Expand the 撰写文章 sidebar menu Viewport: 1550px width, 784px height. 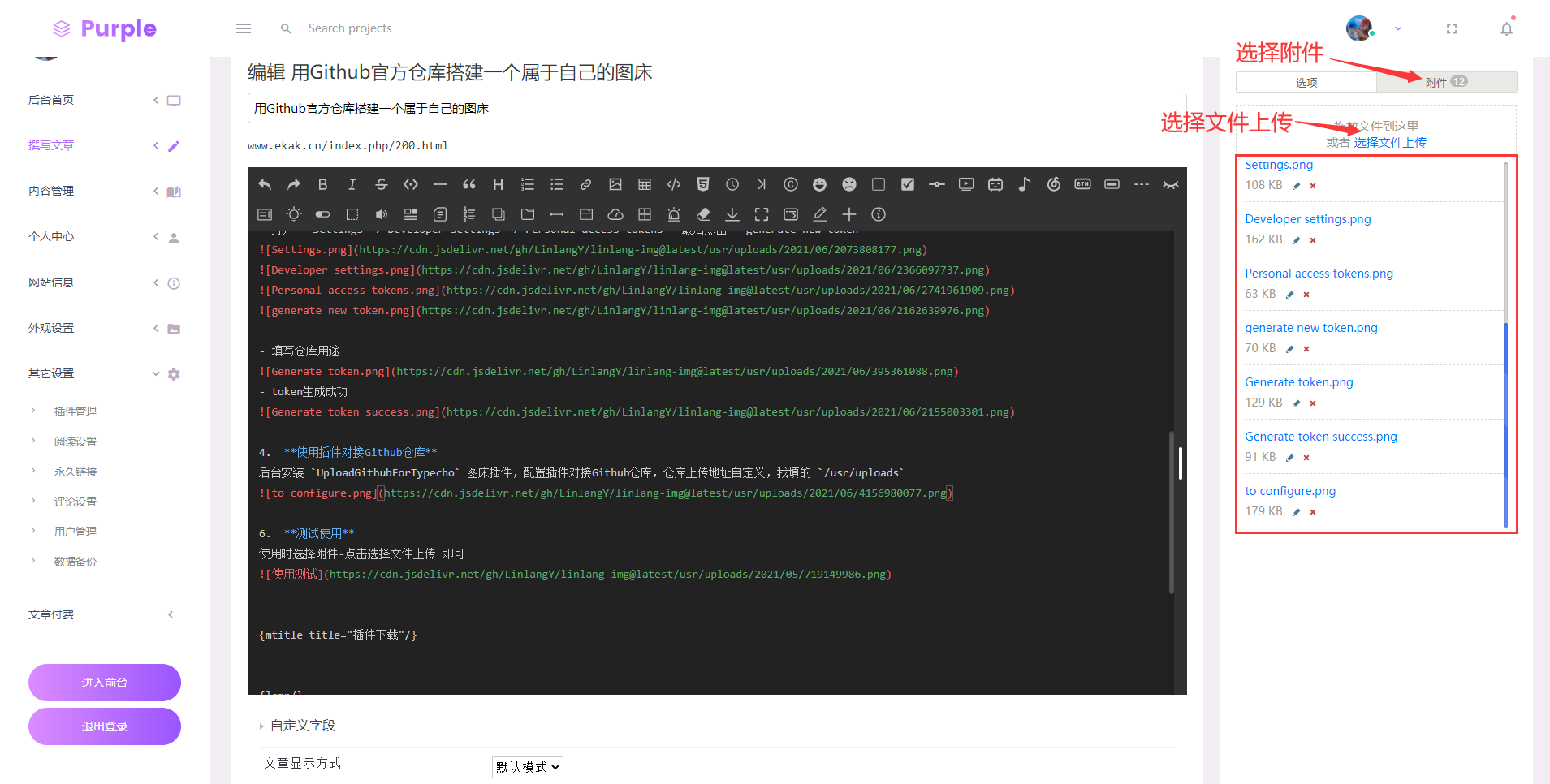tap(104, 145)
